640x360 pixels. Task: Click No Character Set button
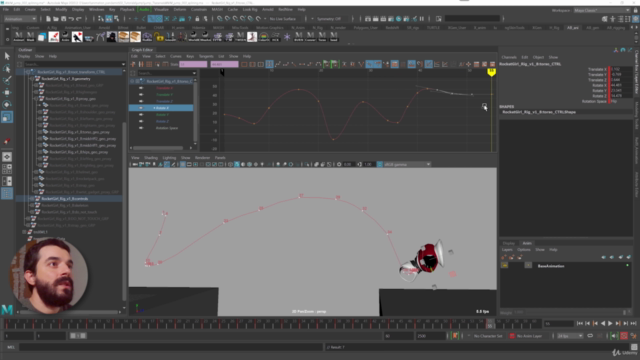tap(488, 336)
